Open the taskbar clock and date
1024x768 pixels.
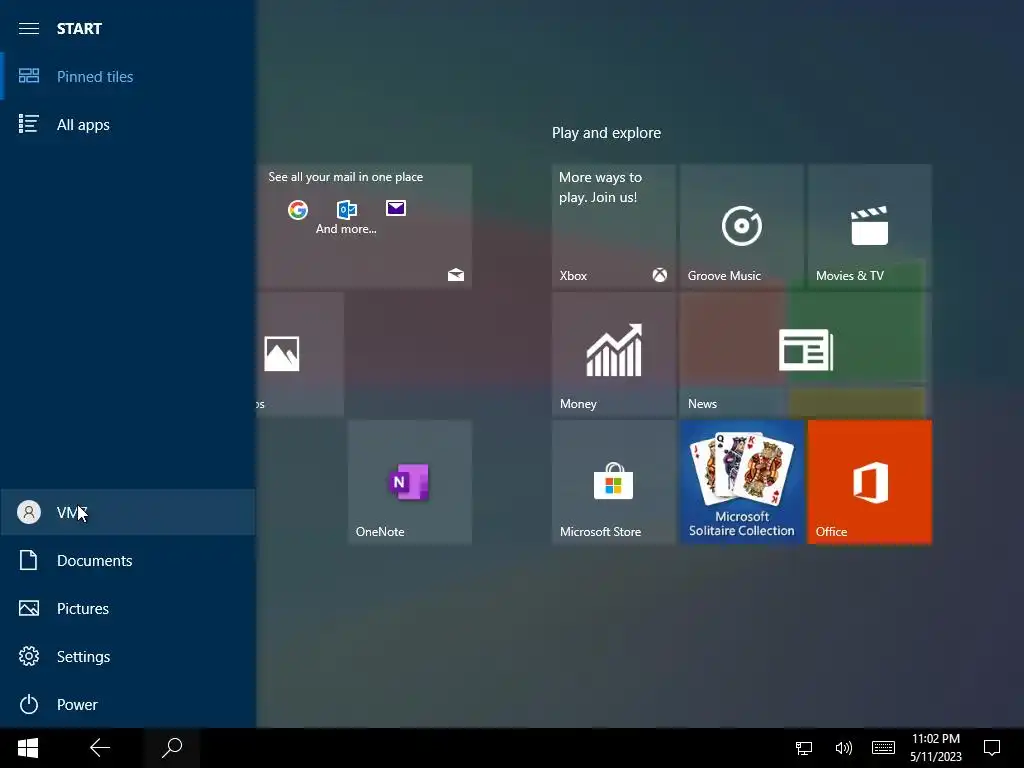(936, 748)
